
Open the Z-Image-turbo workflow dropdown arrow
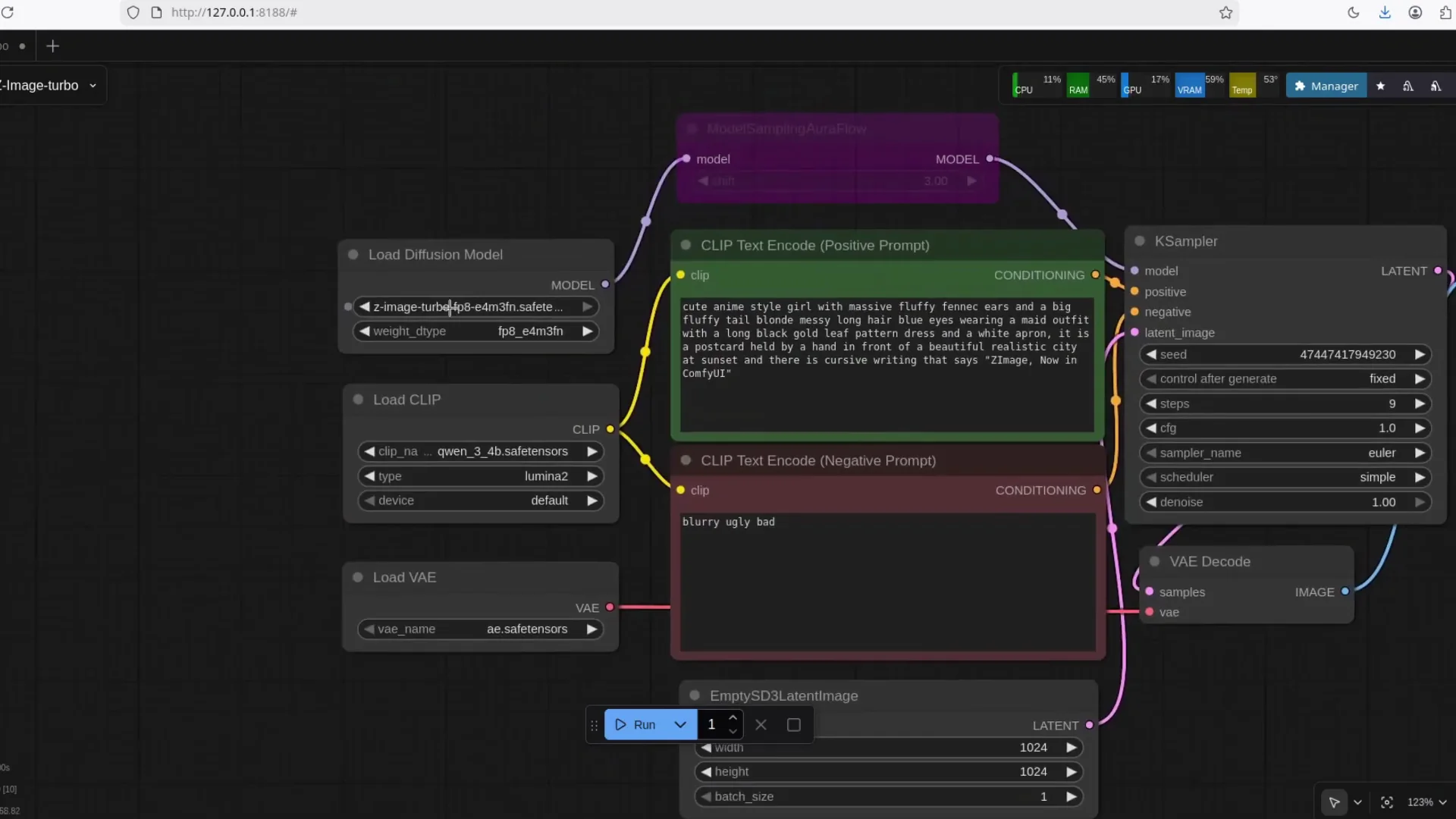[93, 85]
